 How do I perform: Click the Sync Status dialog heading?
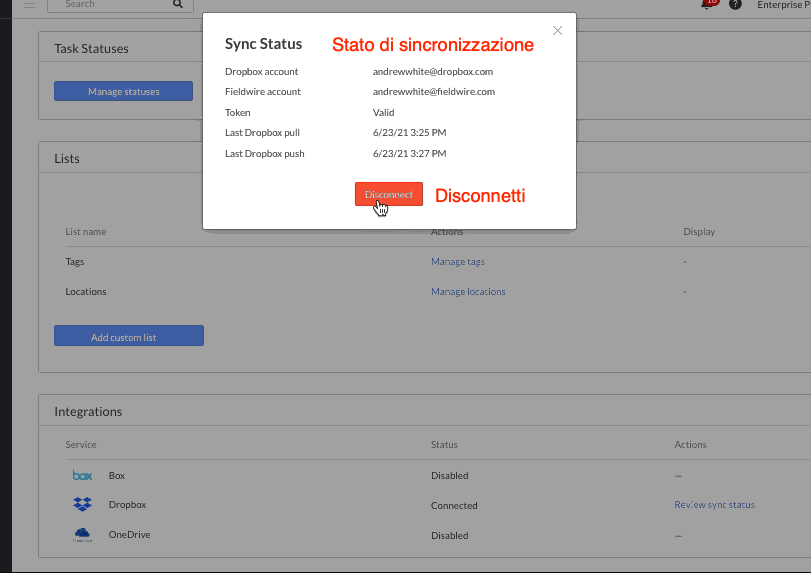coord(263,44)
